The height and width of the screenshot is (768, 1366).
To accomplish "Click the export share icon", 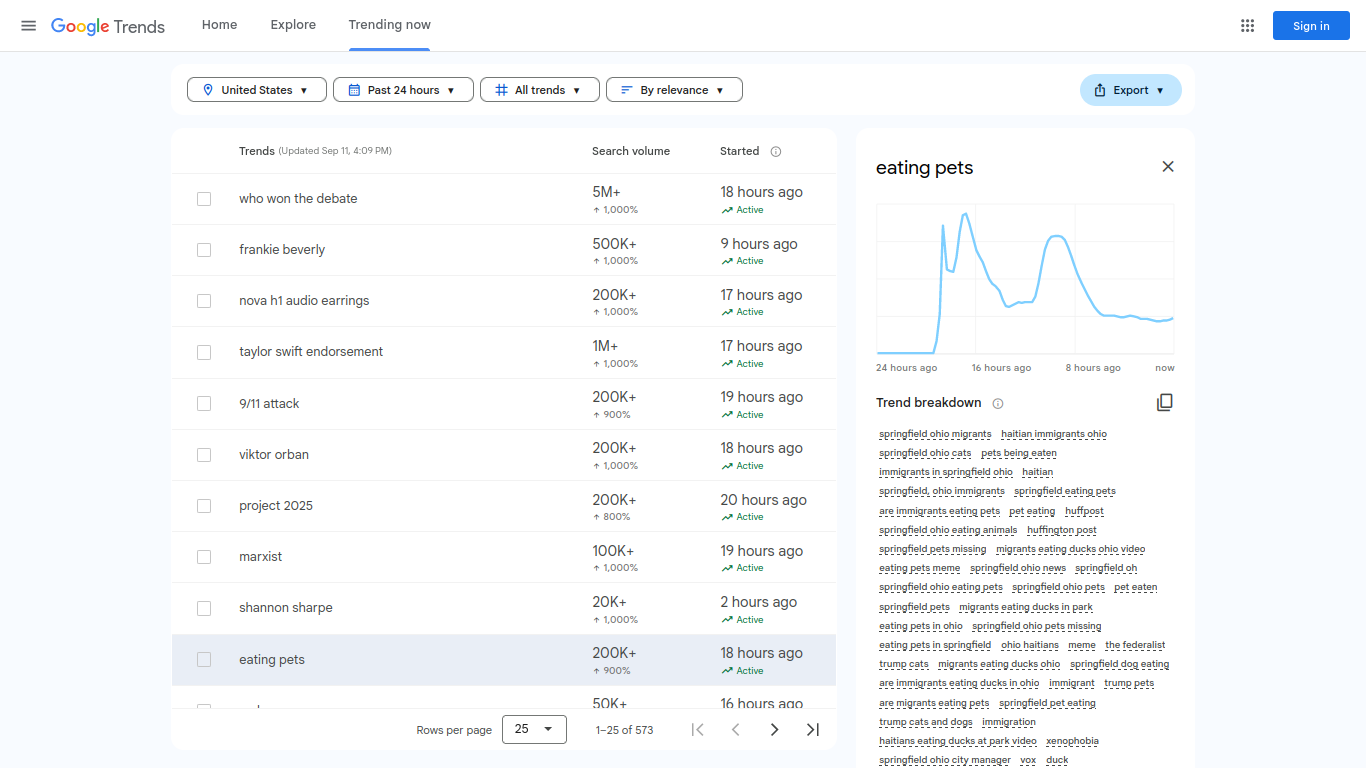I will coord(1100,90).
